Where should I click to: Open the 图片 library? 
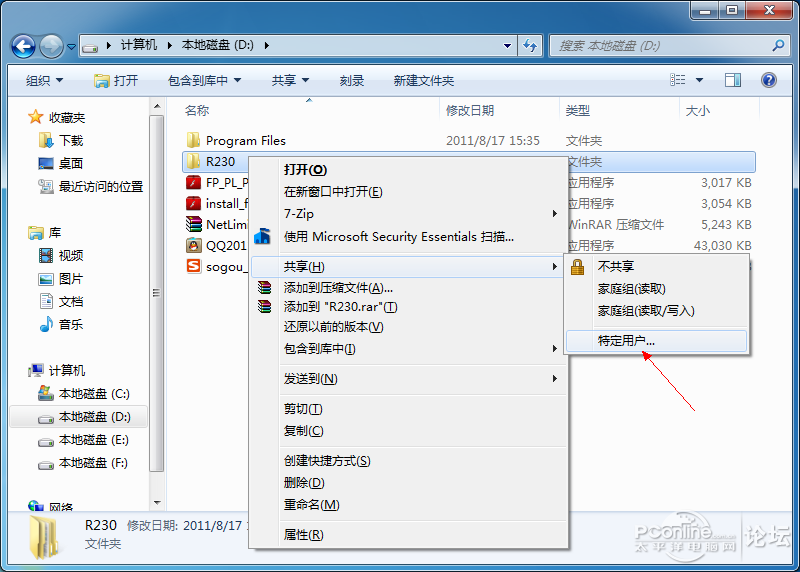coord(71,279)
